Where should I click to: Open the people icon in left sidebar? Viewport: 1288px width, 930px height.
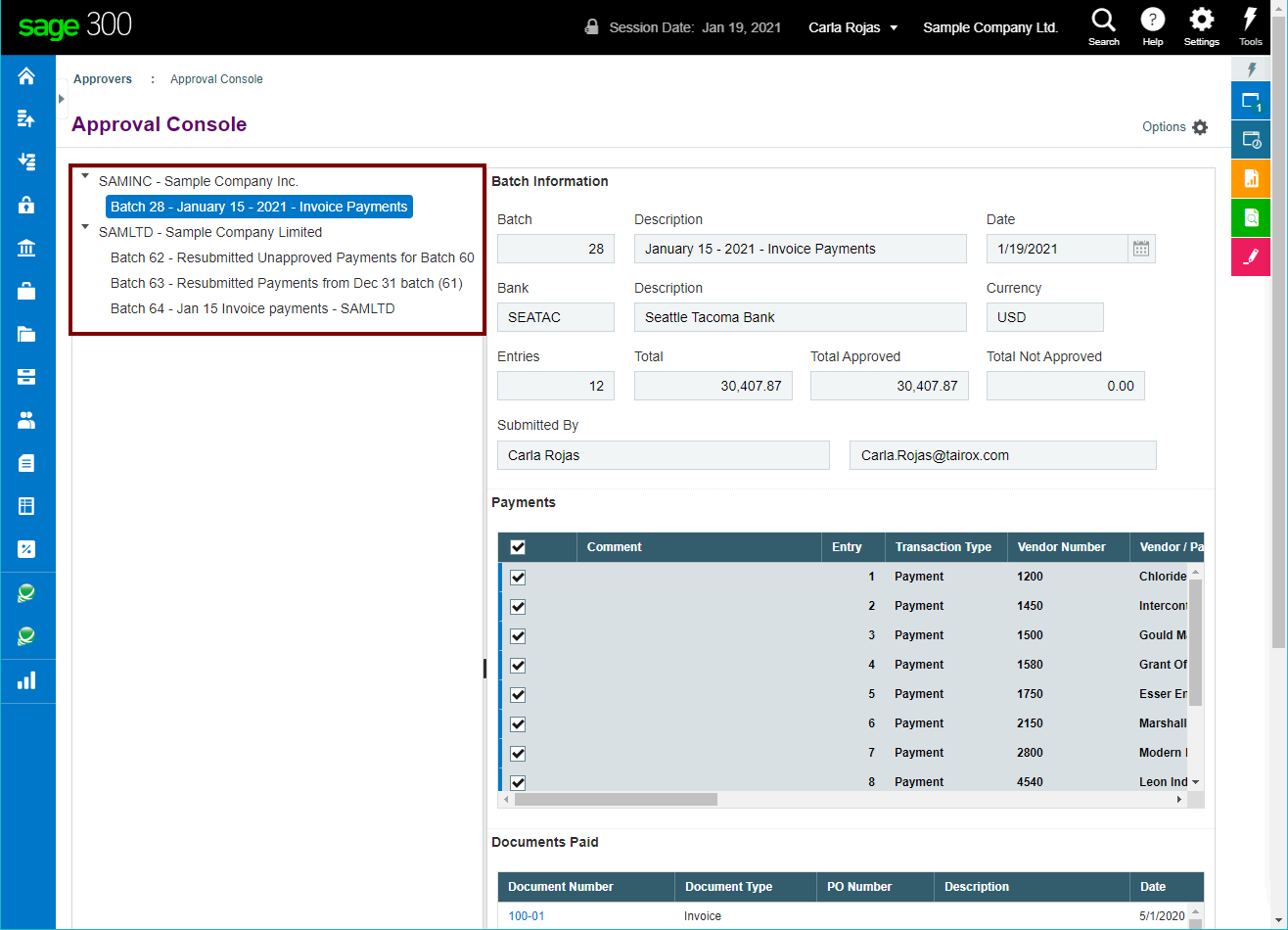click(x=26, y=420)
